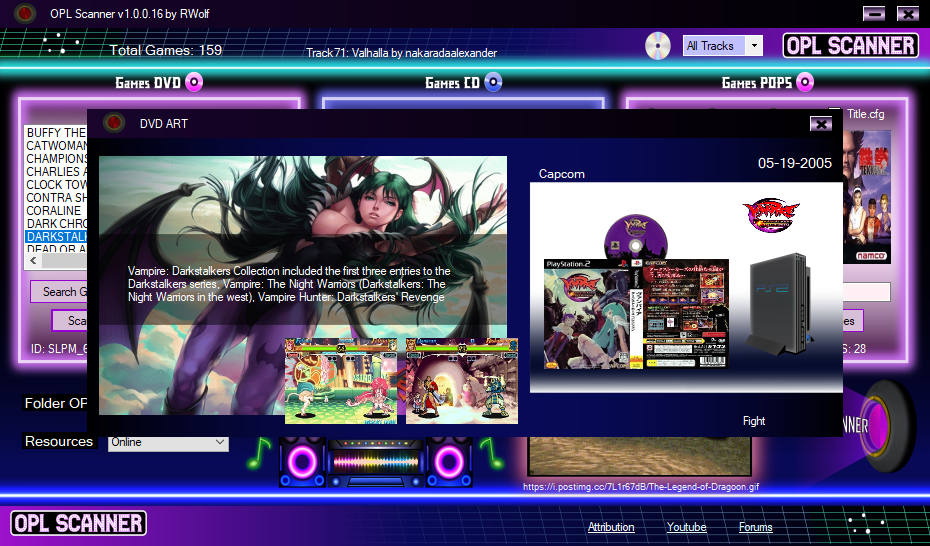Click the right green music note icon
The height and width of the screenshot is (546, 930).
coord(491,454)
